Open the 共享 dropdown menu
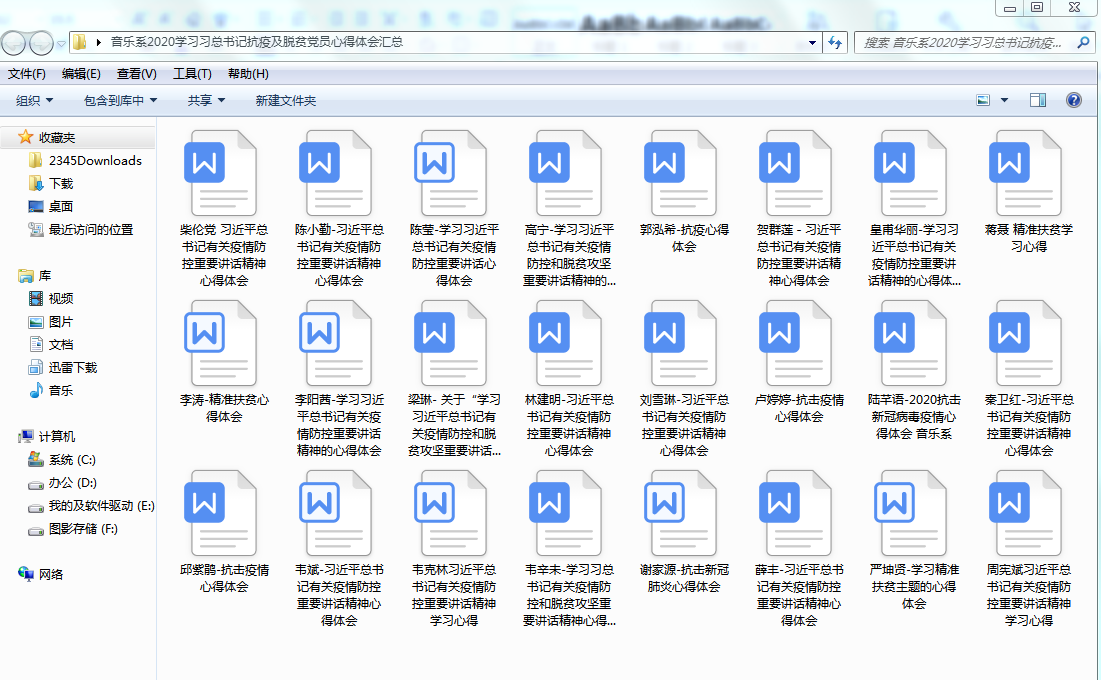Image resolution: width=1101 pixels, height=680 pixels. click(206, 100)
